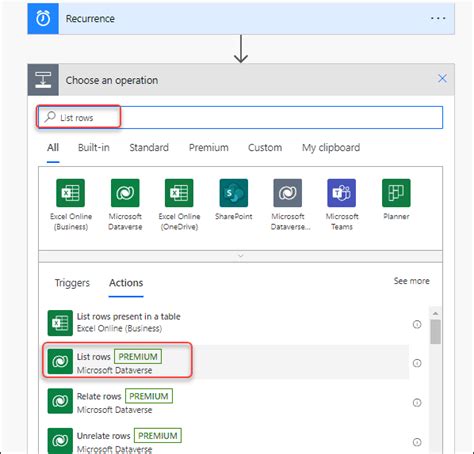Click the Choose an operation step icon
474x454 pixels.
click(x=43, y=80)
